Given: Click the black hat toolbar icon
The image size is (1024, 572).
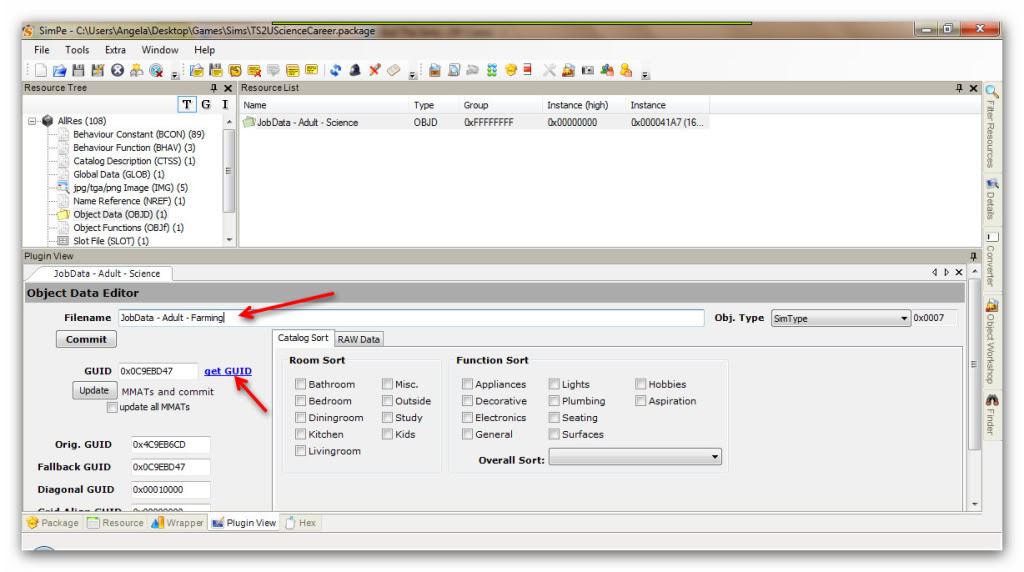Looking at the screenshot, I should coord(355,71).
